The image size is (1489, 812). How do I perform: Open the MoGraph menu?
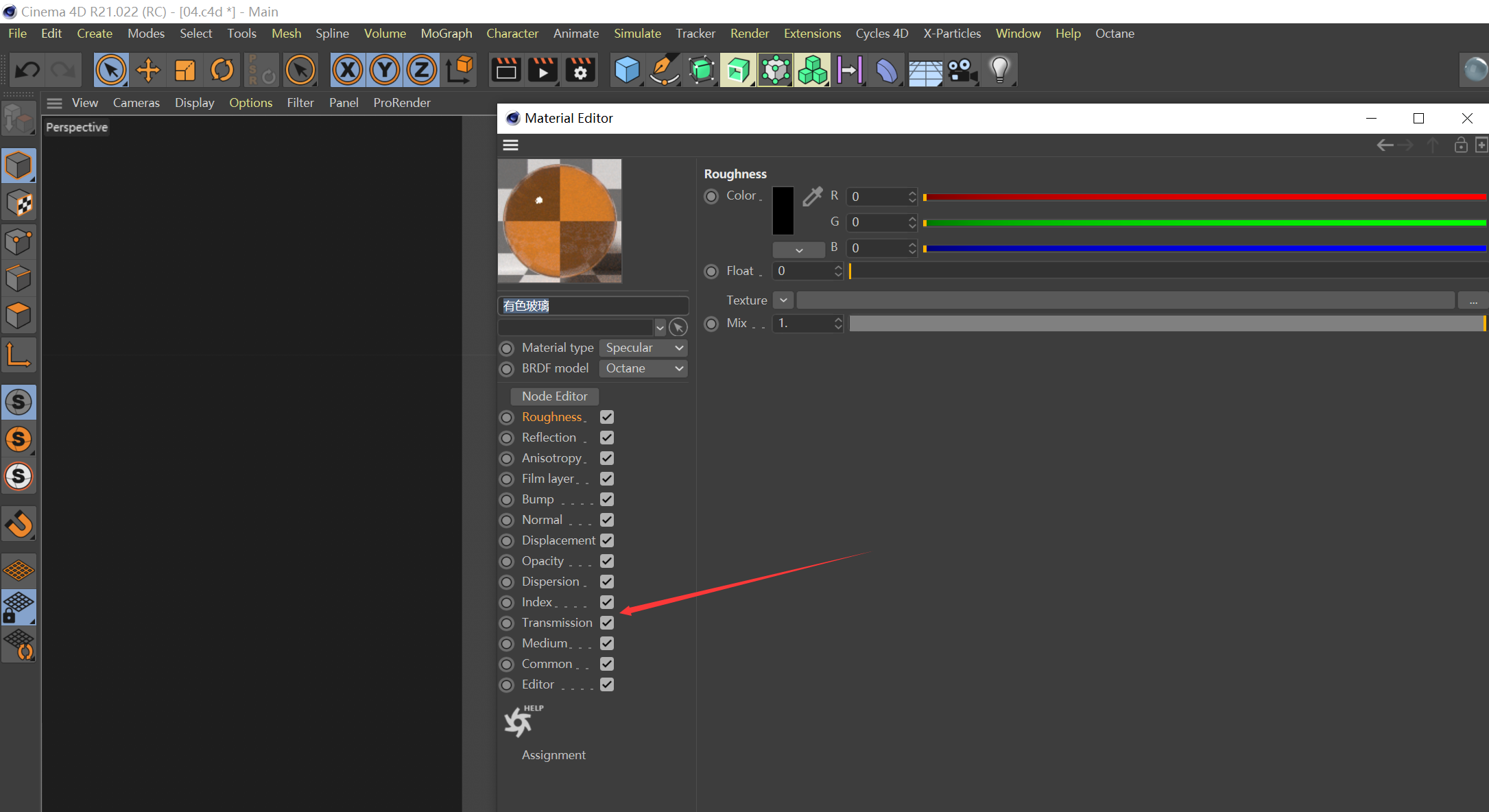pos(446,34)
